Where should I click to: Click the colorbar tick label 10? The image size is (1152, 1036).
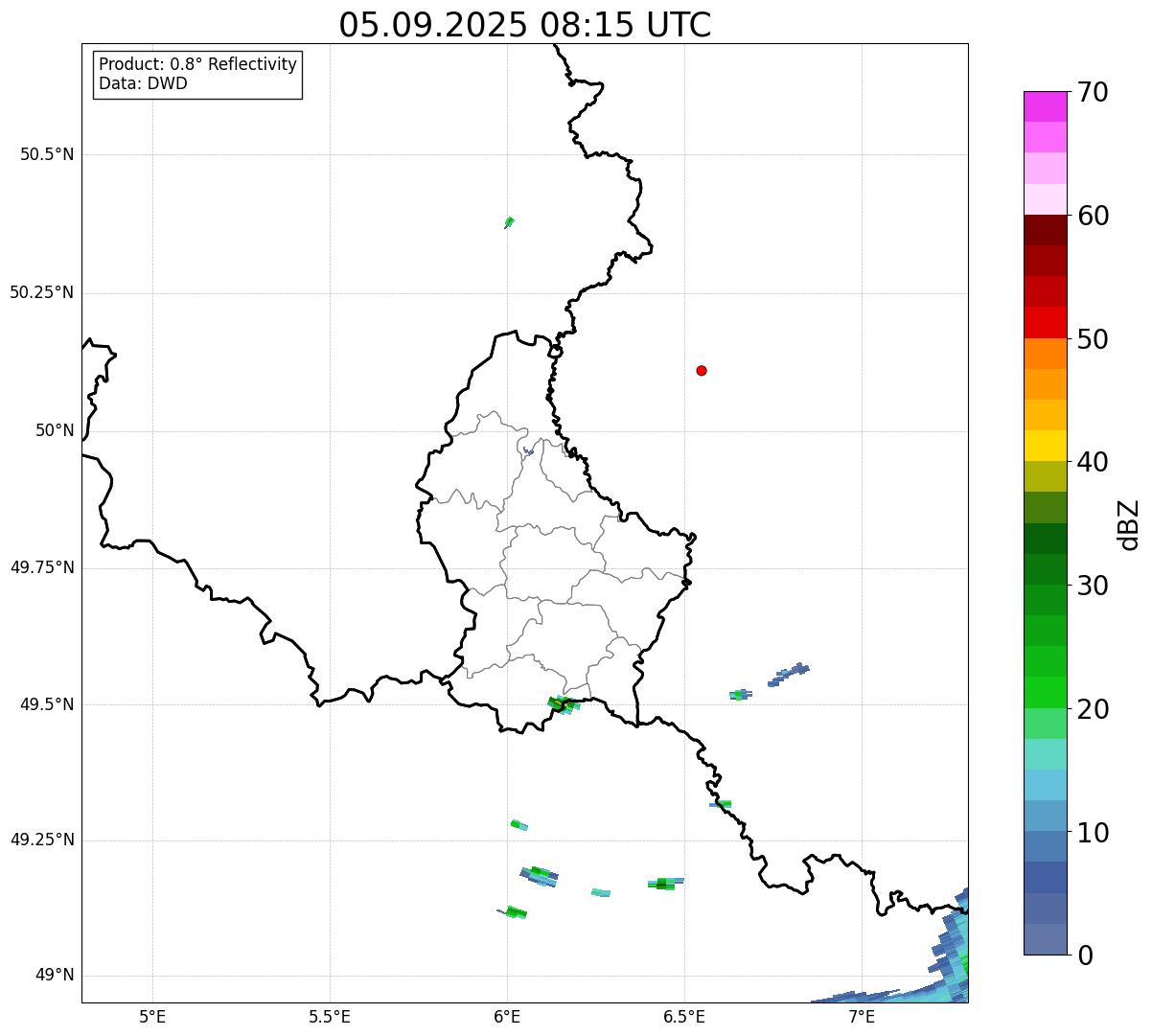coord(1093,833)
